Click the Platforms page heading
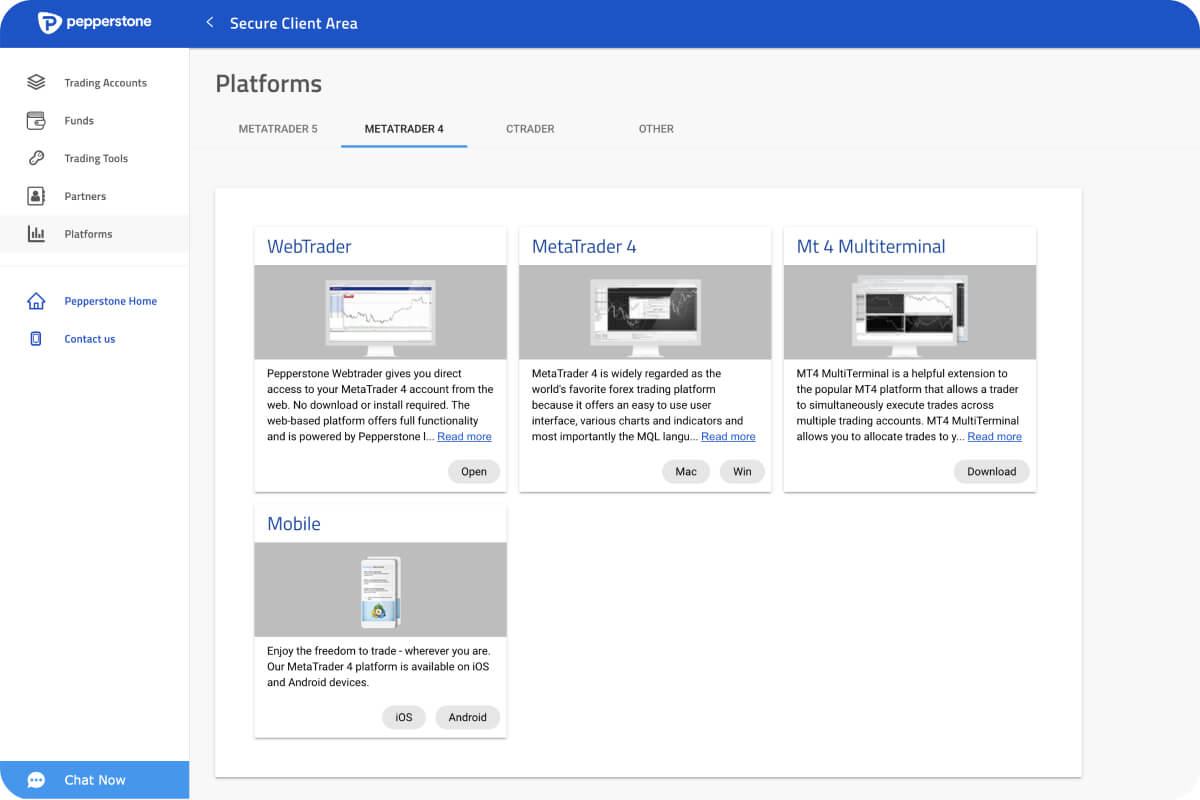The image size is (1200, 800). (269, 84)
